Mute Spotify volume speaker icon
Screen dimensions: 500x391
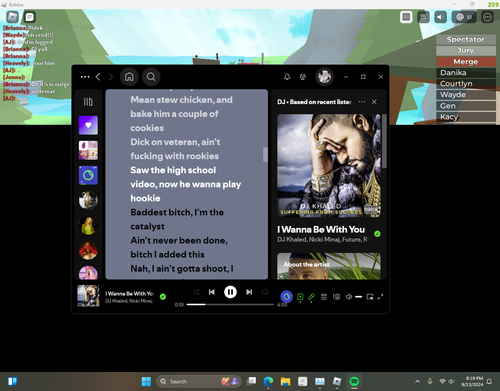[349, 297]
